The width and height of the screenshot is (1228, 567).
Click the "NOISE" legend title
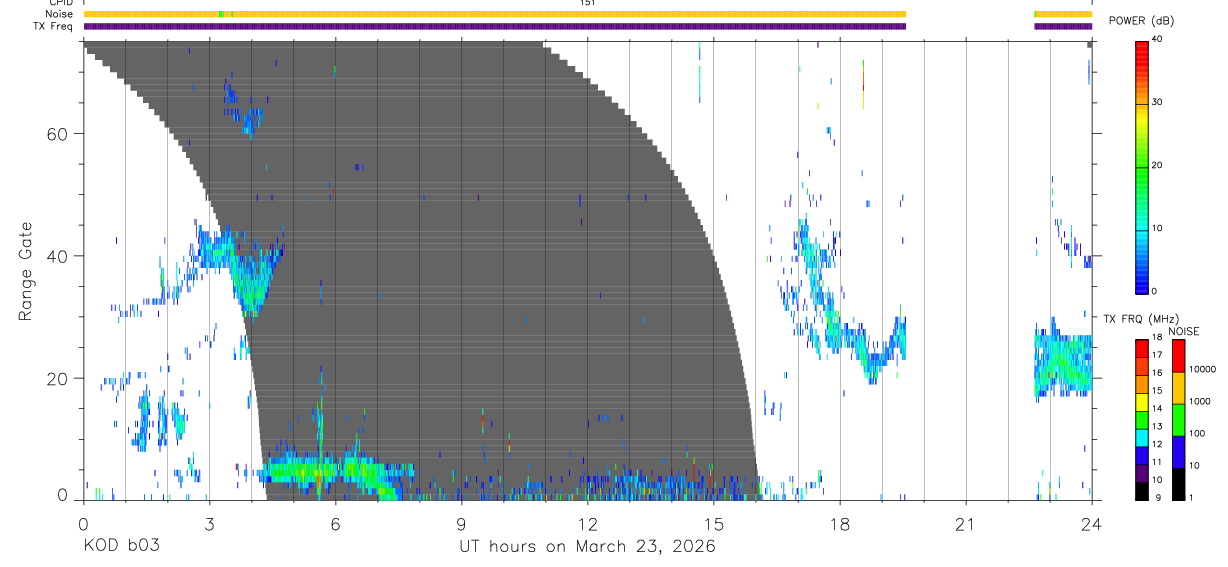pos(1184,331)
